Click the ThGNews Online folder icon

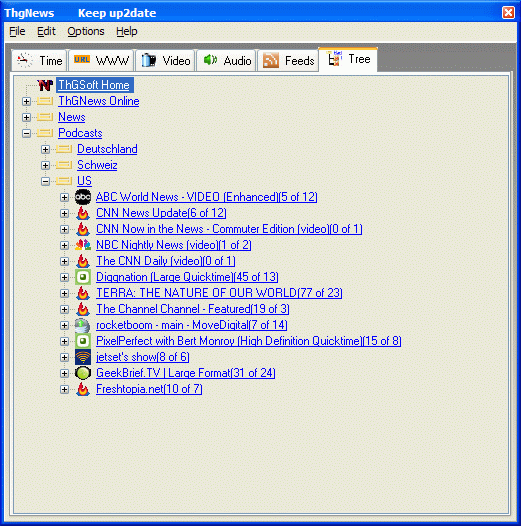[x=45, y=101]
